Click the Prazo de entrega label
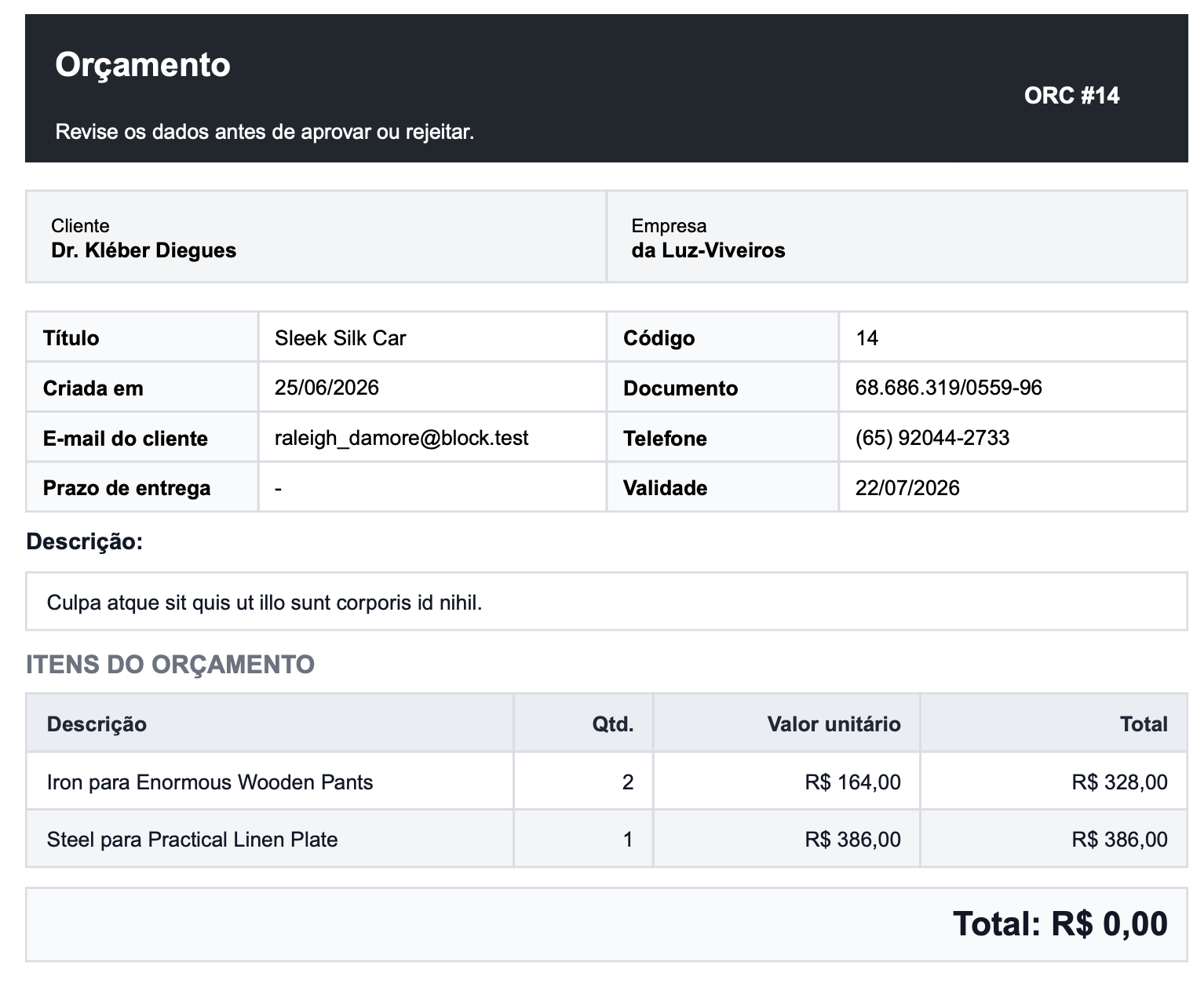Image resolution: width=1204 pixels, height=984 pixels. pyautogui.click(x=127, y=488)
